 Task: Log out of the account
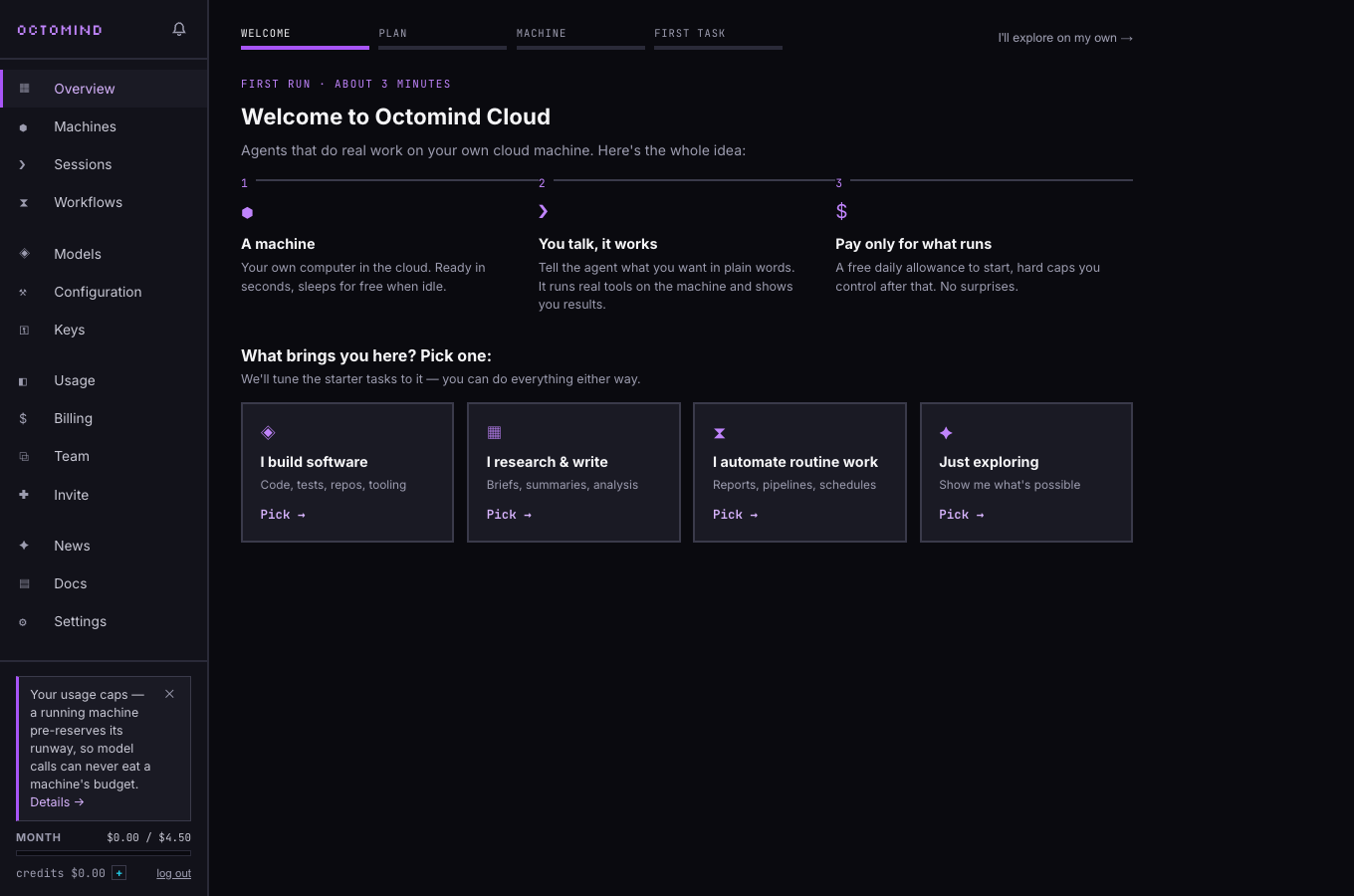pos(173,873)
